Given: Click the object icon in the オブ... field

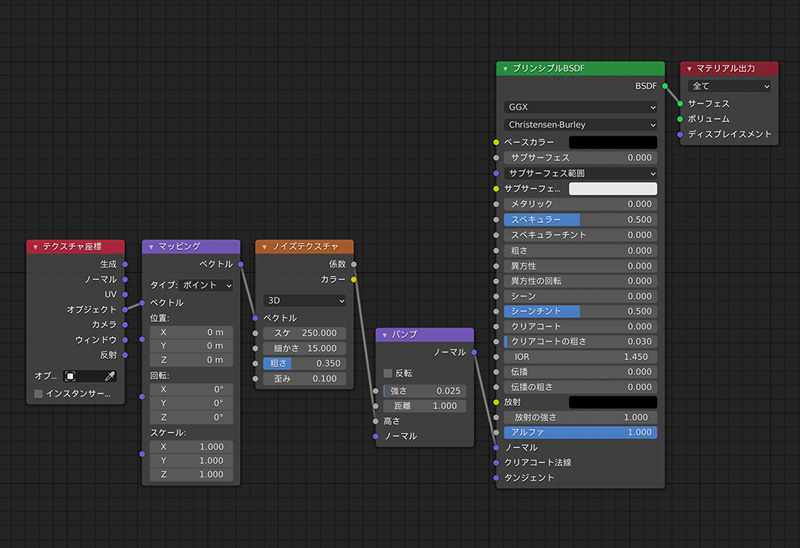Looking at the screenshot, I should click(x=71, y=376).
